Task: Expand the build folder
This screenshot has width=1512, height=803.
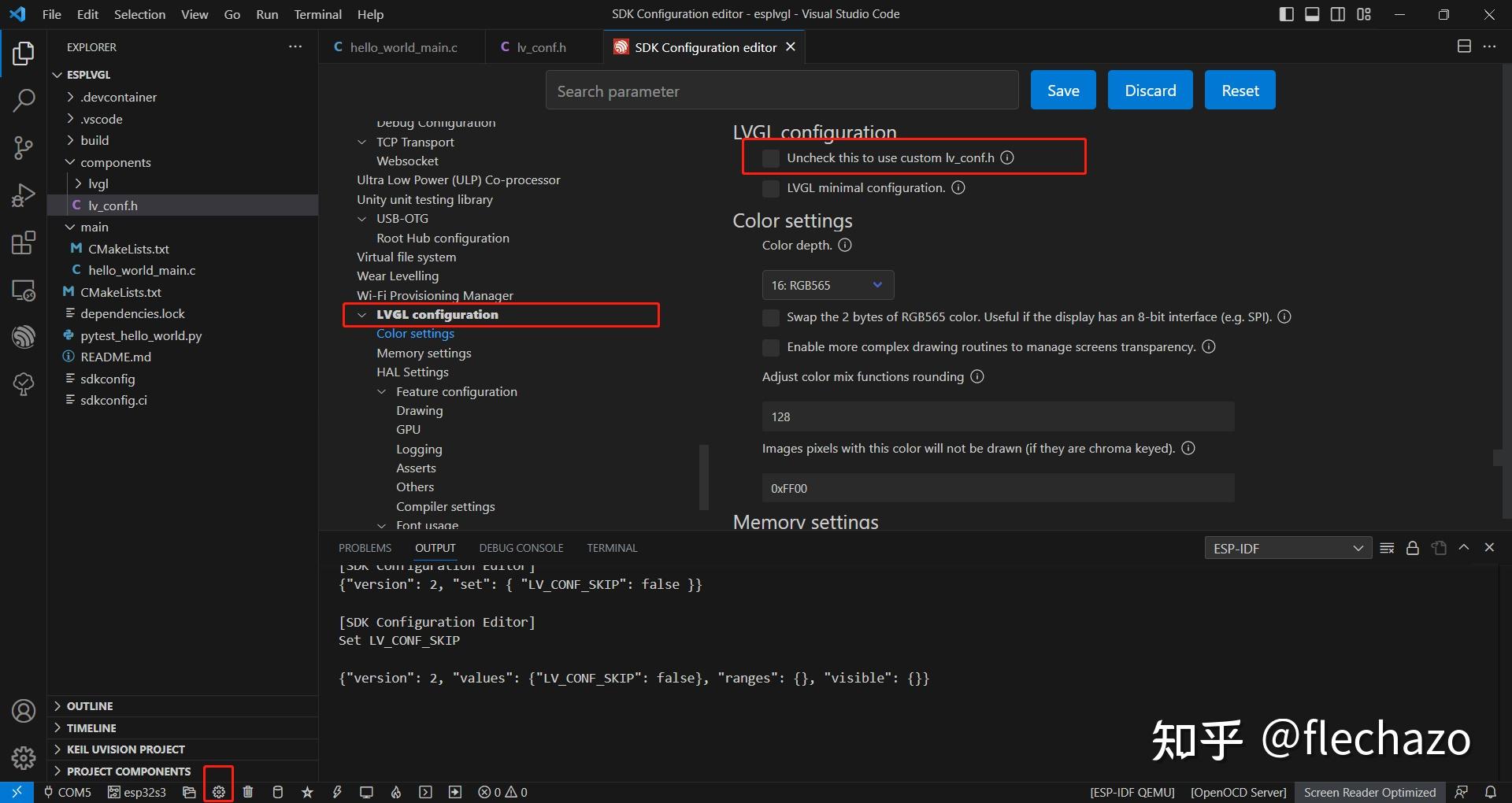Action: click(94, 140)
